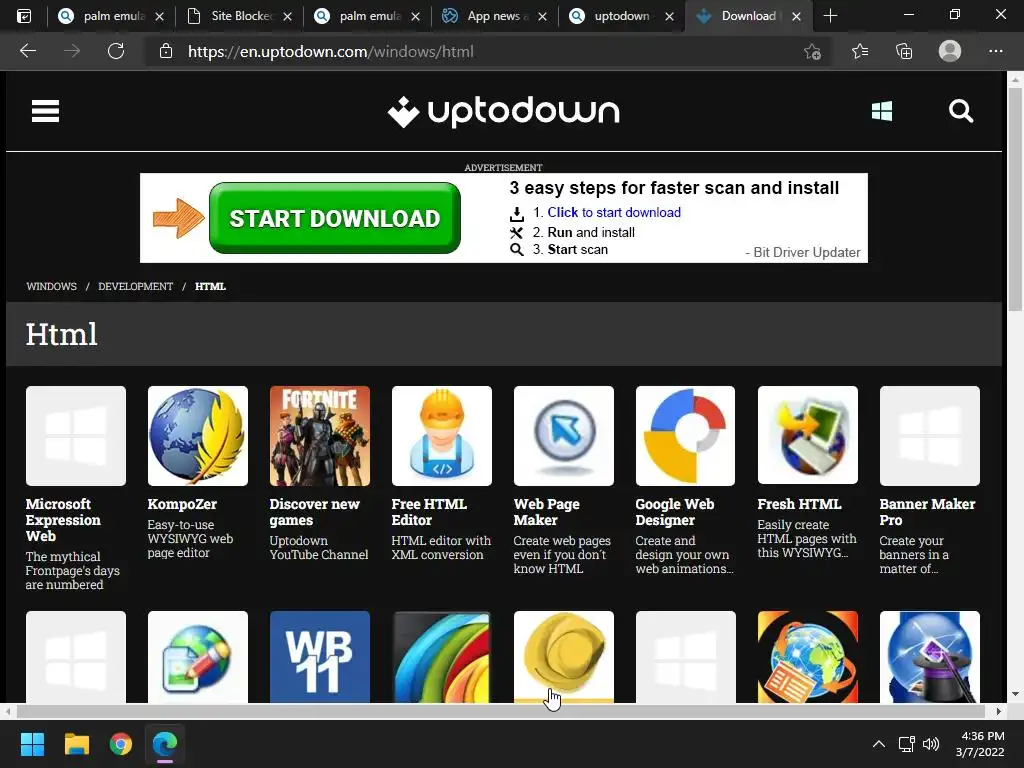
Task: Click the horizontal scrollbar right arrow
Action: pos(999,711)
